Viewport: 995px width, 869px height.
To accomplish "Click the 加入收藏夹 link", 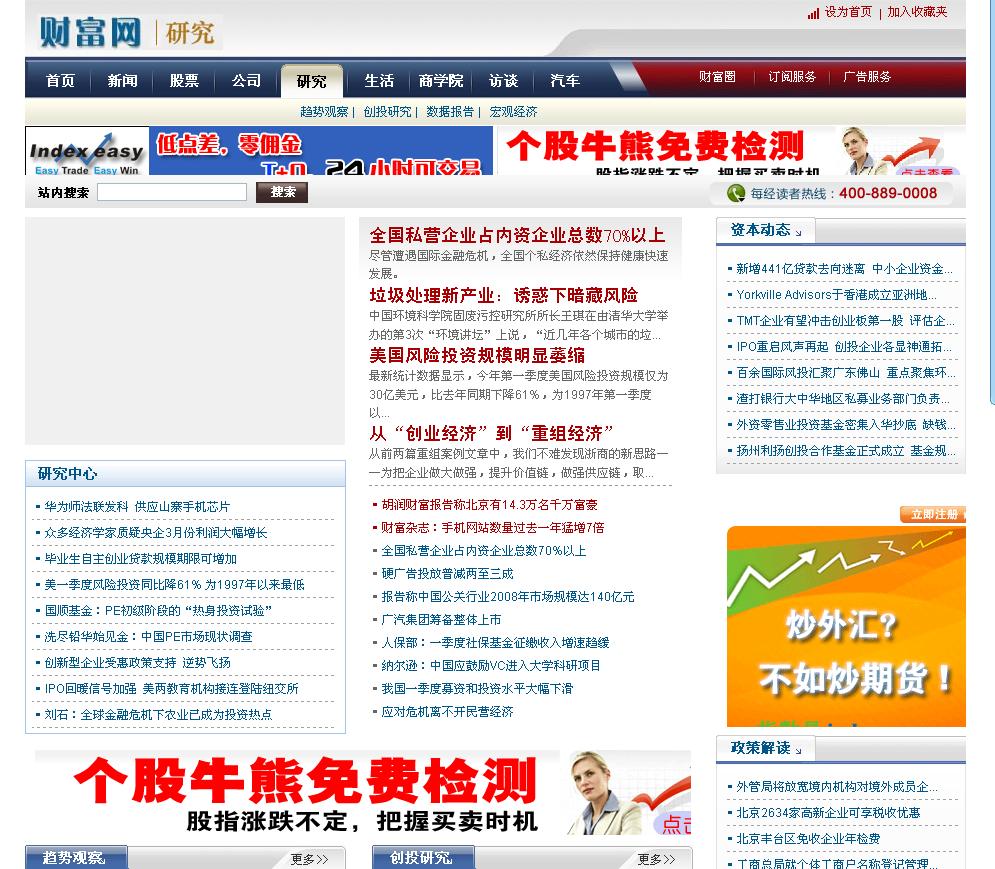I will (x=917, y=12).
